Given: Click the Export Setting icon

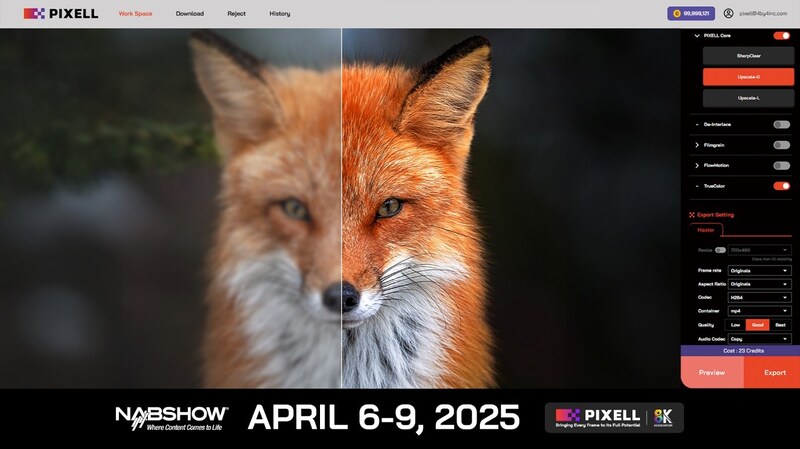Looking at the screenshot, I should coord(691,215).
